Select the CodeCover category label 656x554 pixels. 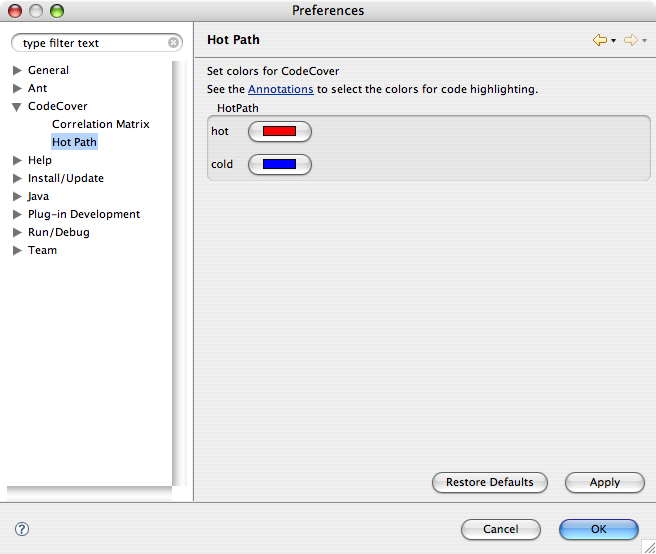tap(58, 106)
